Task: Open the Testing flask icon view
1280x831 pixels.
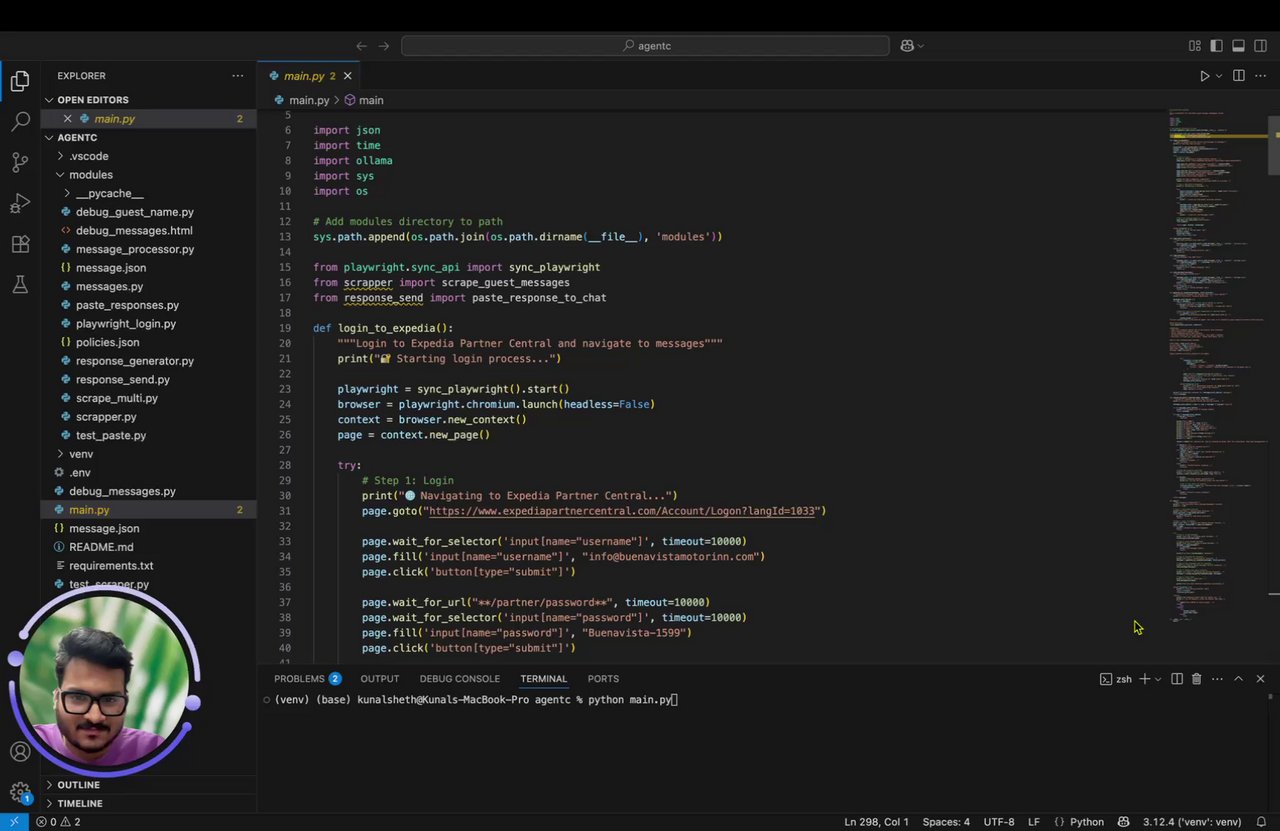Action: pyautogui.click(x=20, y=285)
